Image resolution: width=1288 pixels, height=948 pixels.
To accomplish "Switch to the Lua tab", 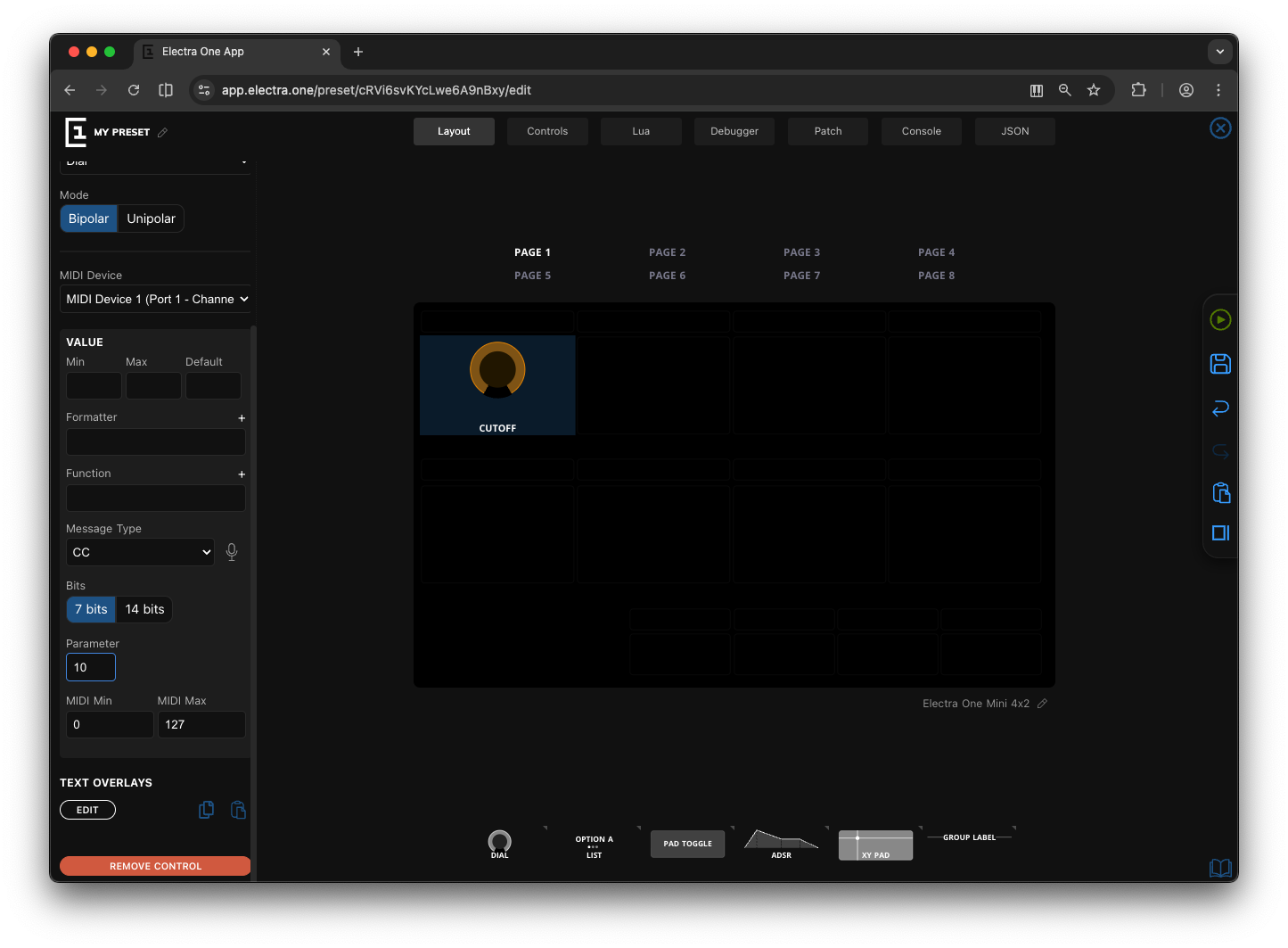I will pos(640,131).
